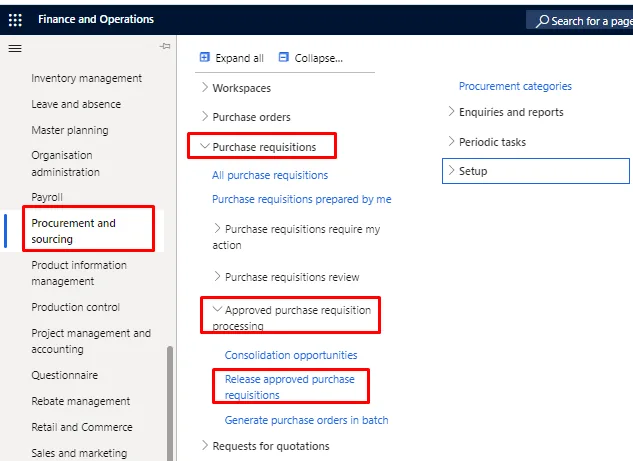Open Purchase requisitions prepared by me
Viewport: 633px width, 461px height.
click(x=302, y=199)
